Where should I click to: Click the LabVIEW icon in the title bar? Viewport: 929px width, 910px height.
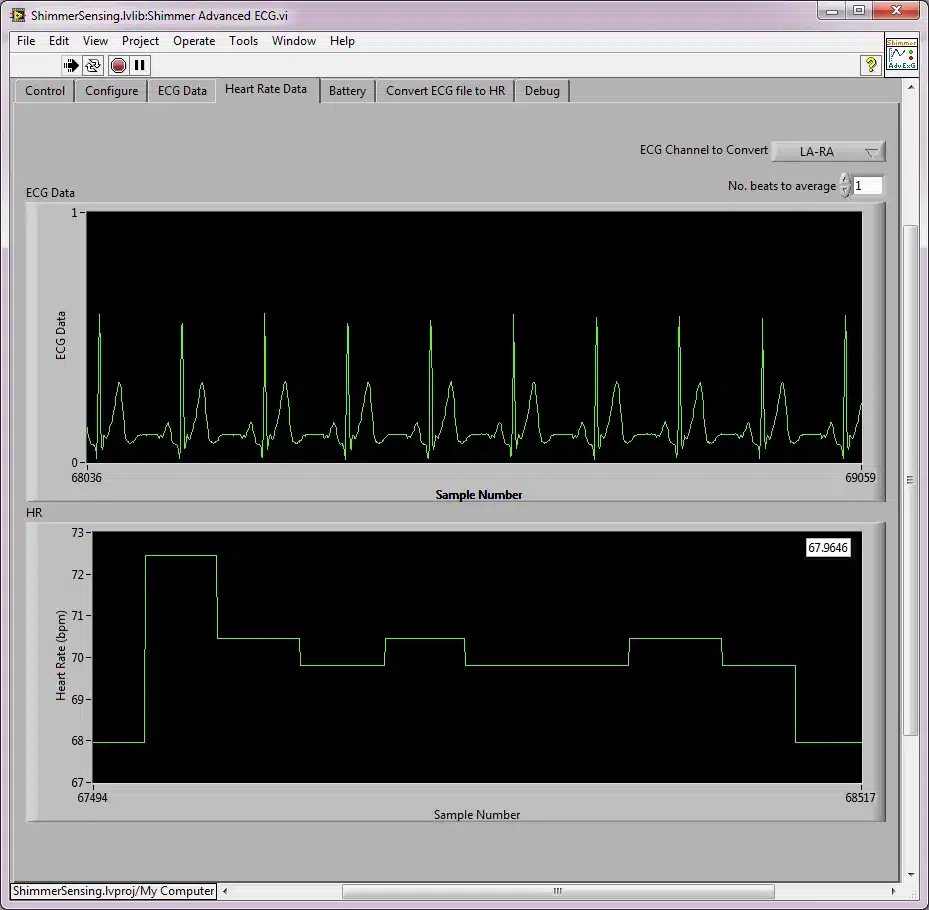18,15
